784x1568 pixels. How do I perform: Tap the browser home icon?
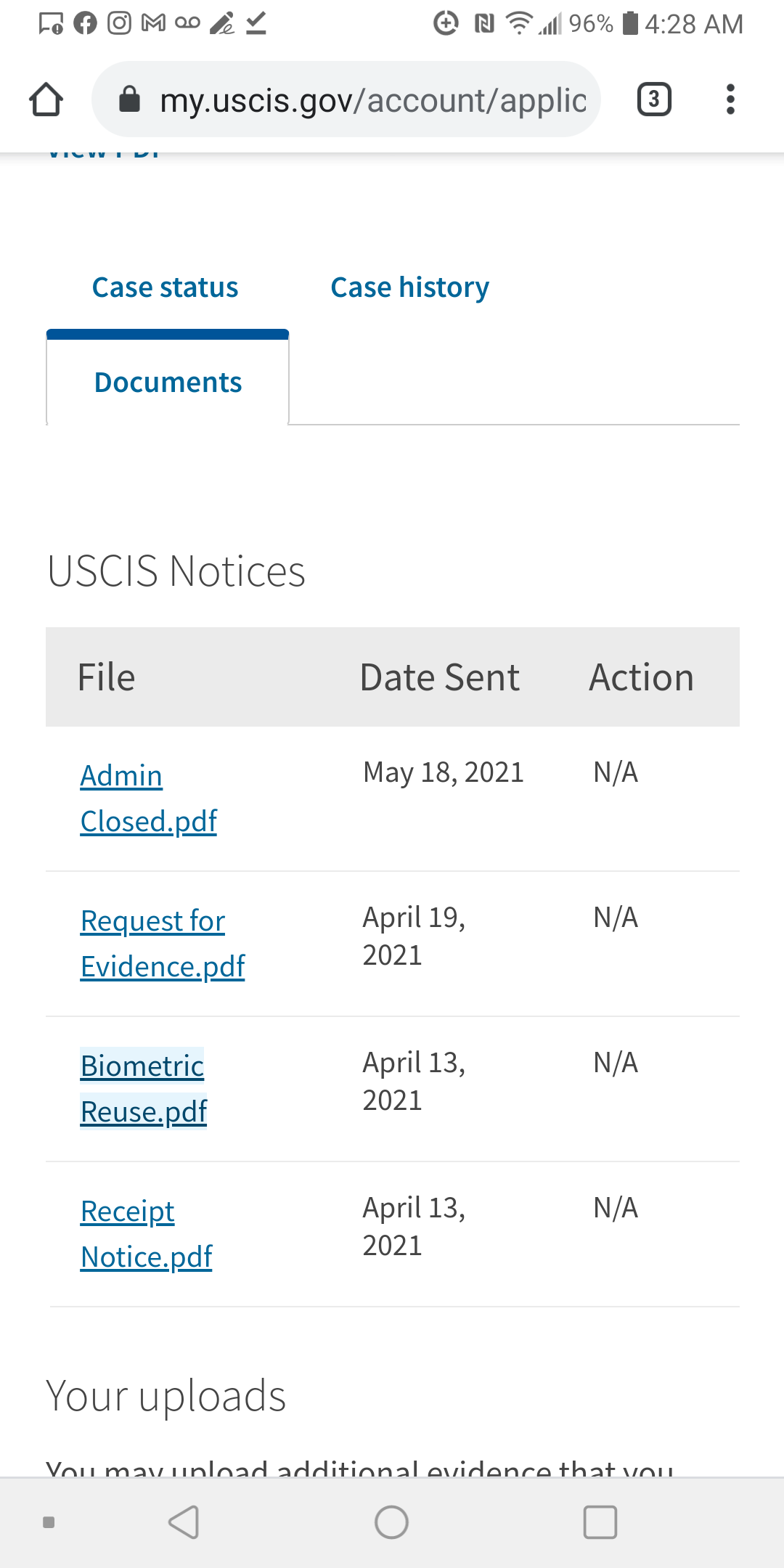[x=46, y=99]
